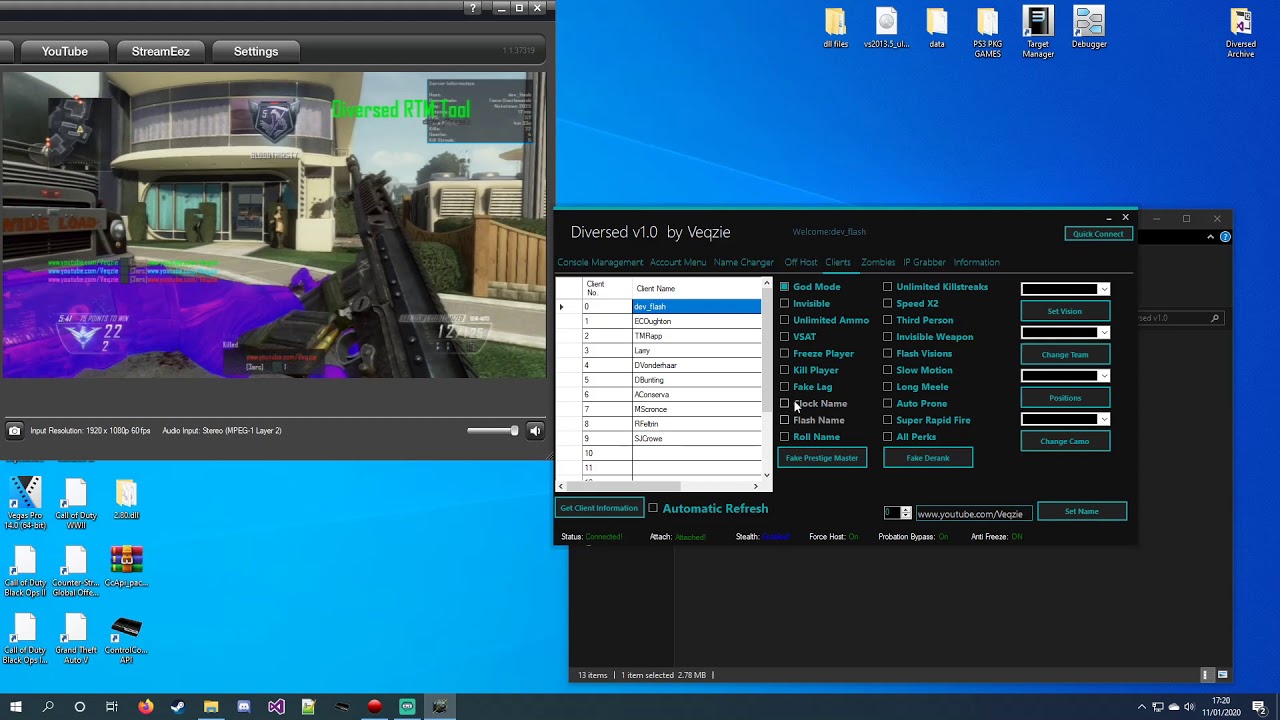Open vs2013.5_ul disc image icon on desktop

pos(886,28)
